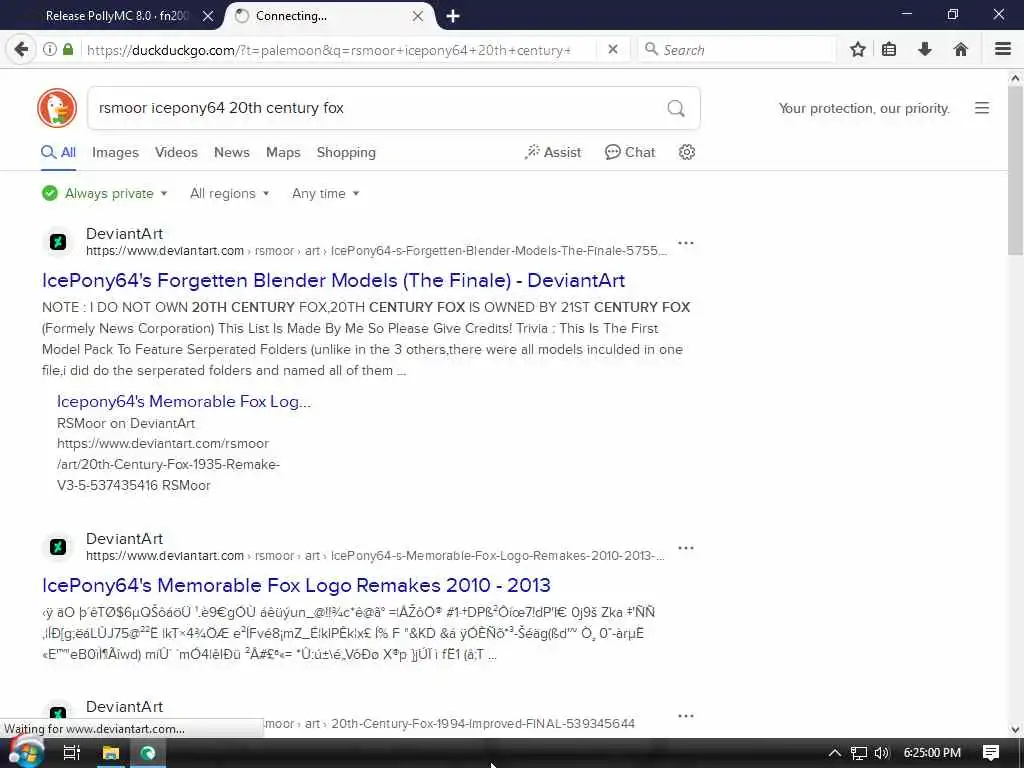Click the page vertical scrollbar thumb
The image size is (1024, 768).
tap(1015, 172)
